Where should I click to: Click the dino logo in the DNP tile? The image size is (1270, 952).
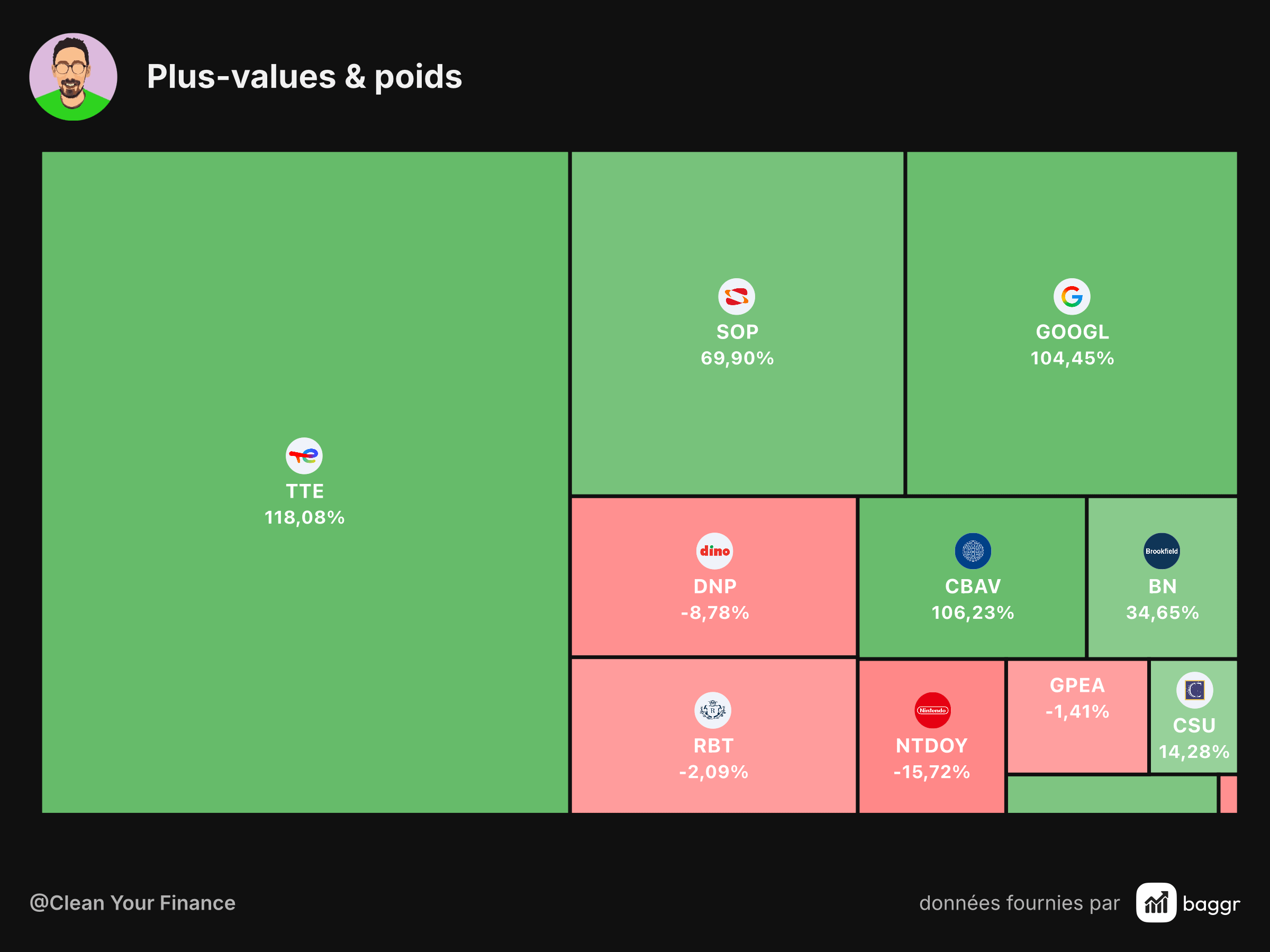tap(714, 551)
